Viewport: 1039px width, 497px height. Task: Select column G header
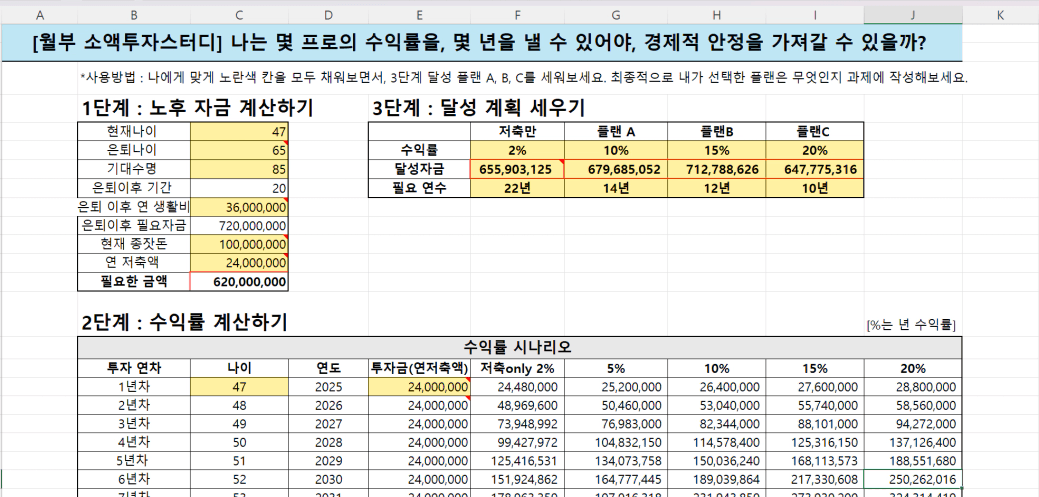[616, 15]
